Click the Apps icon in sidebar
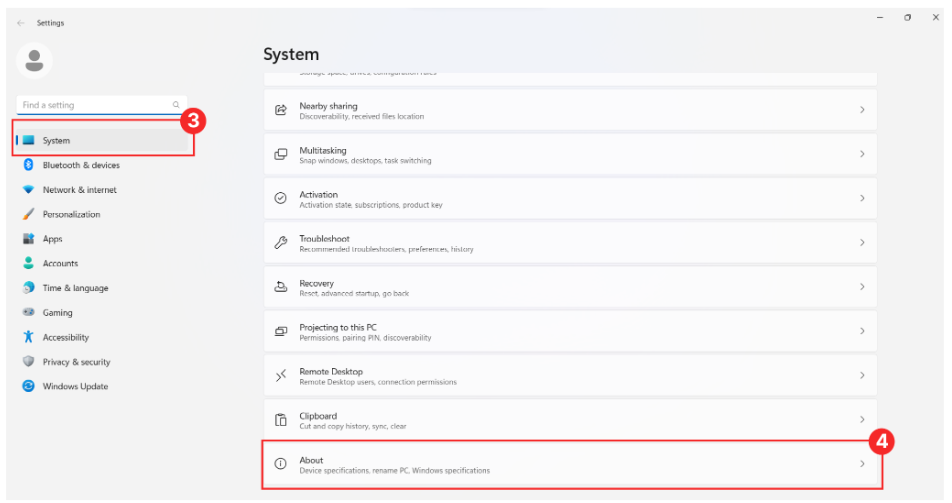 coord(29,239)
